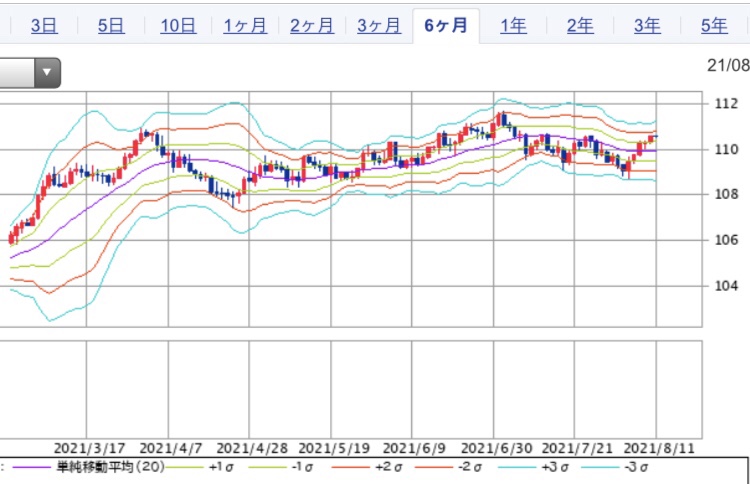750x484 pixels.
Task: Open the 10日 period tab
Action: 178,26
